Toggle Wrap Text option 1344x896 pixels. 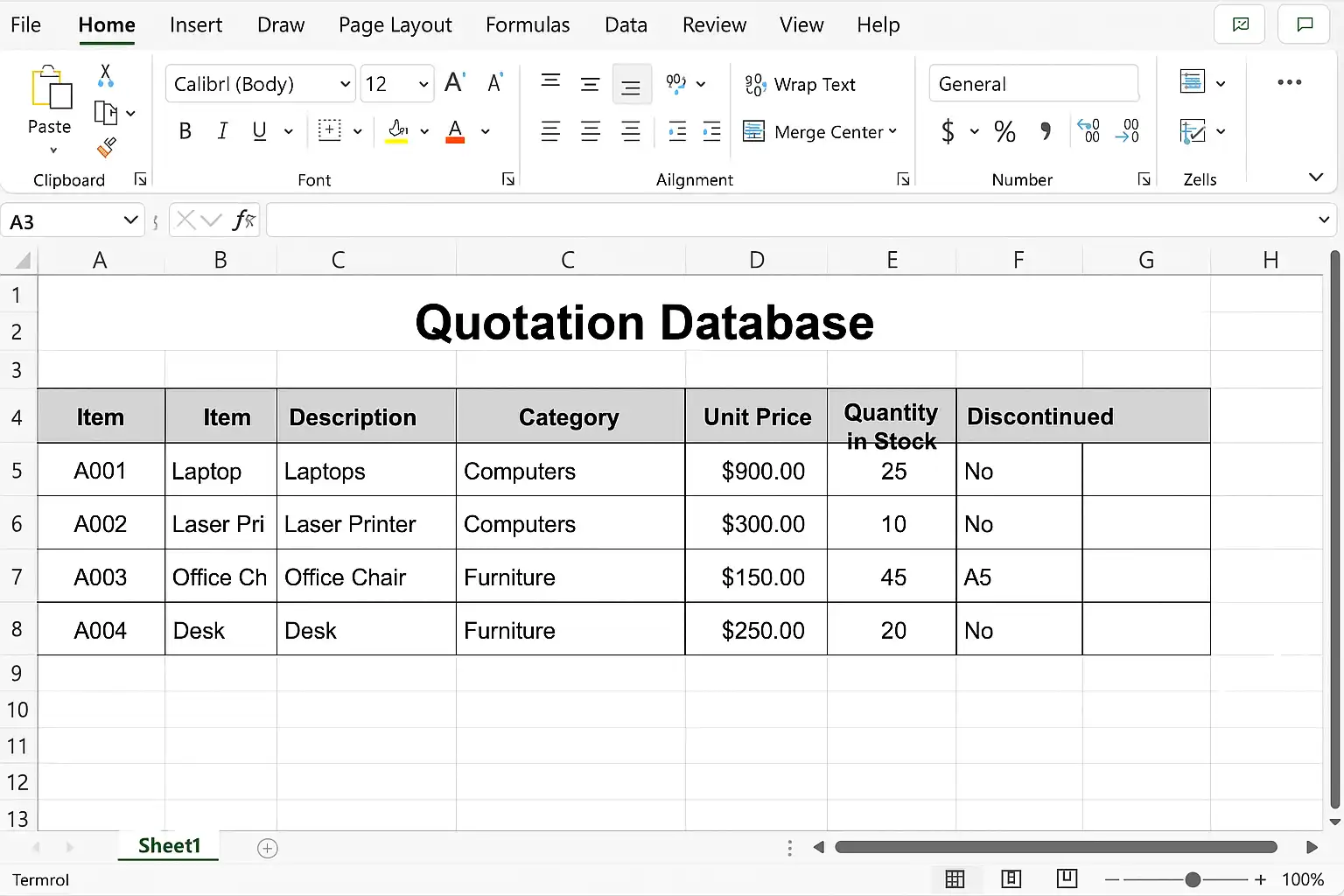point(800,84)
